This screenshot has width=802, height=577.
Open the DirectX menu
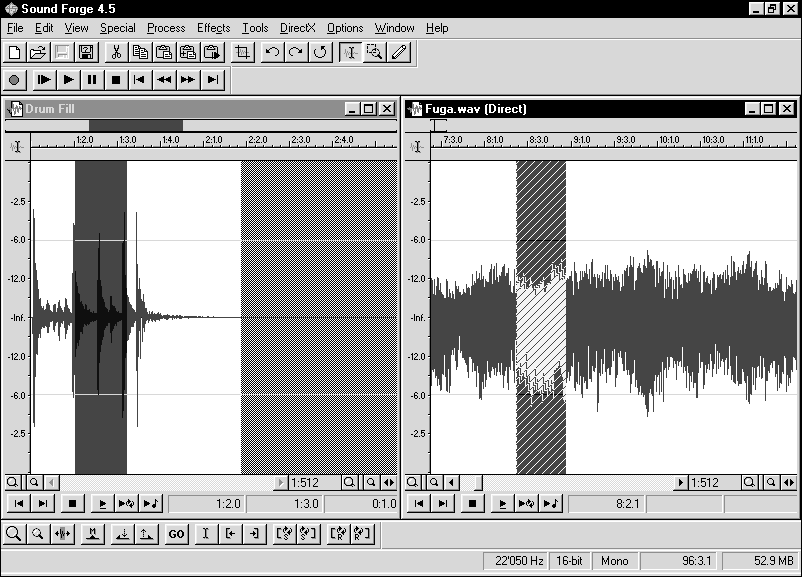297,28
